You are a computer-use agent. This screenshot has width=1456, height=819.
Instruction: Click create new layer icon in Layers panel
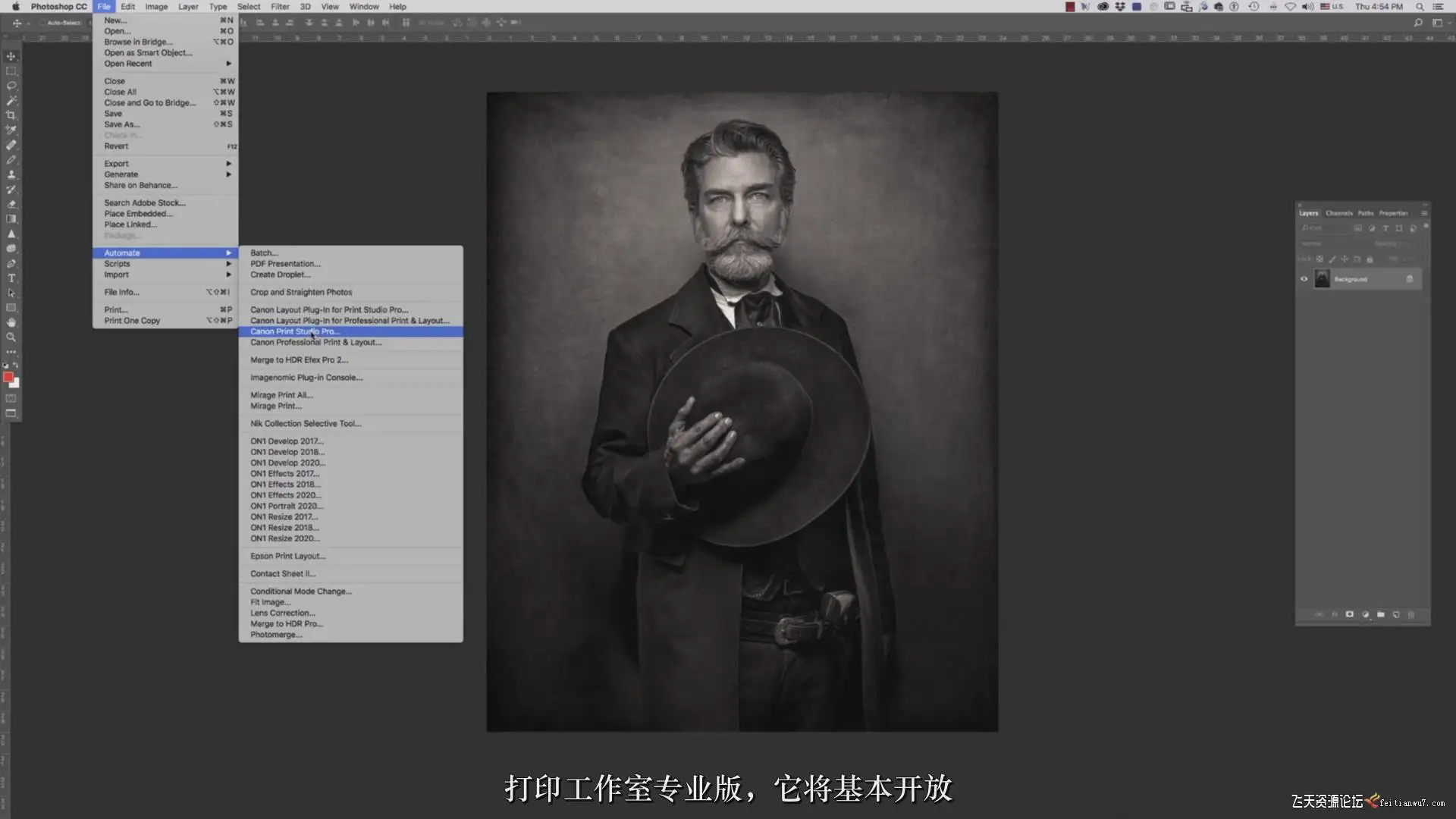point(1395,615)
